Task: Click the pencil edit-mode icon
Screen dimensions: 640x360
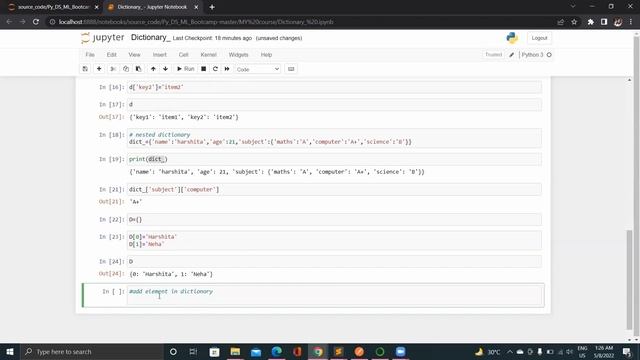Action: [x=511, y=55]
